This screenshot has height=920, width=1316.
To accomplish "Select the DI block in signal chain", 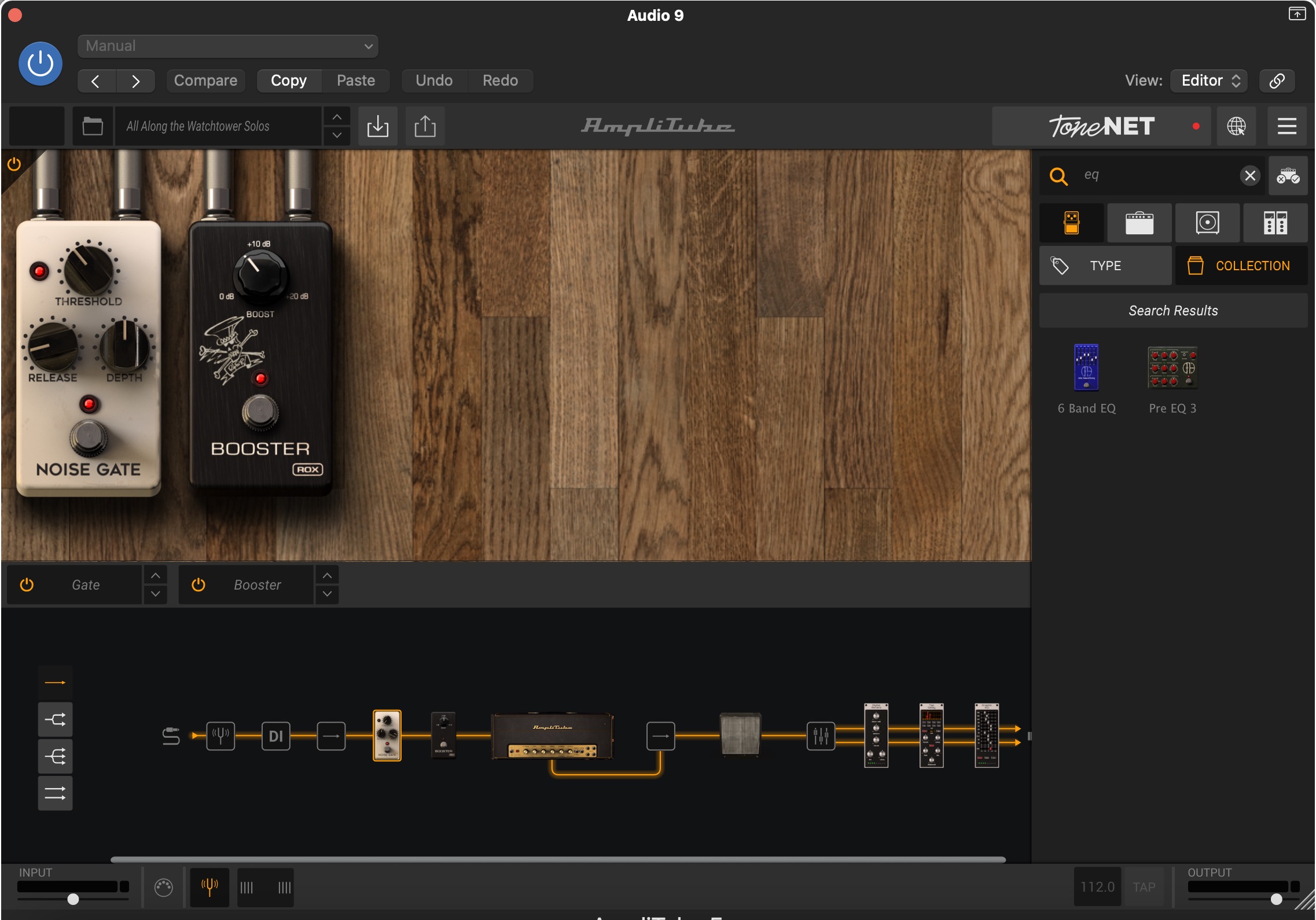I will point(276,736).
